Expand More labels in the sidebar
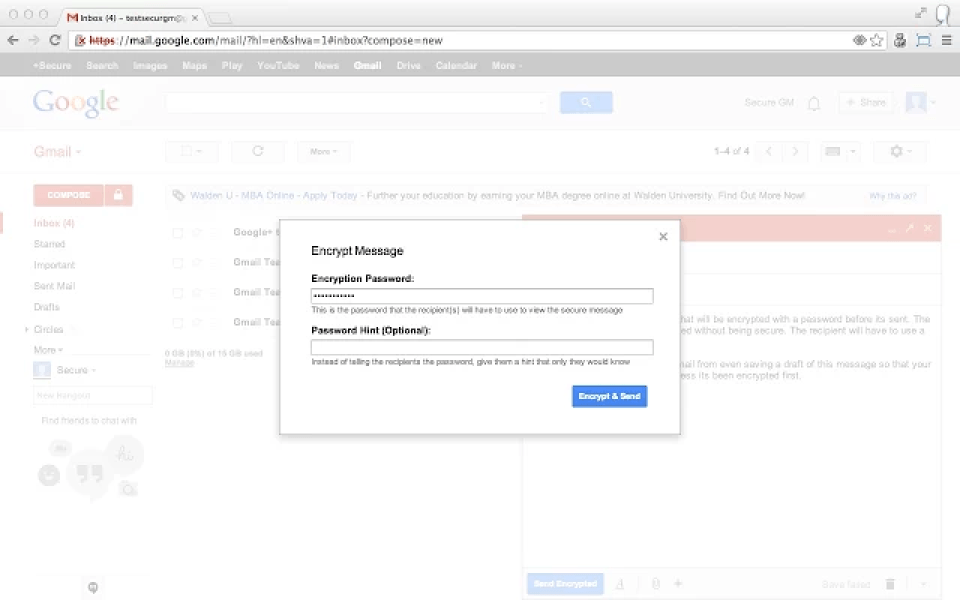The height and width of the screenshot is (600, 960). pyautogui.click(x=48, y=350)
